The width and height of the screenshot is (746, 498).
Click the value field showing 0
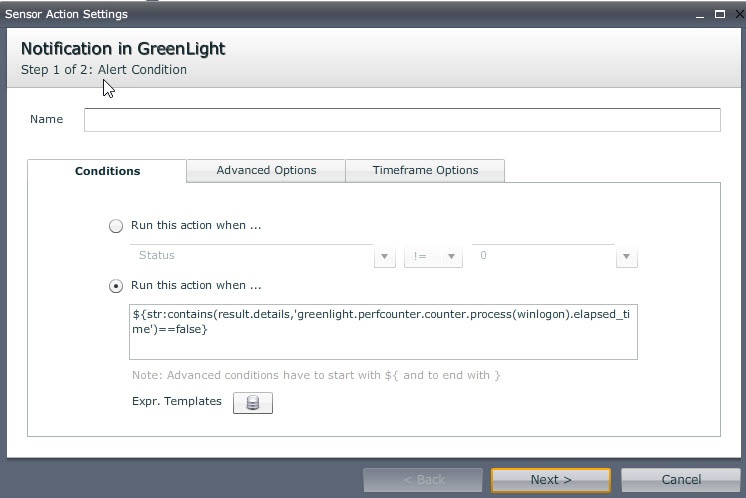(x=543, y=256)
